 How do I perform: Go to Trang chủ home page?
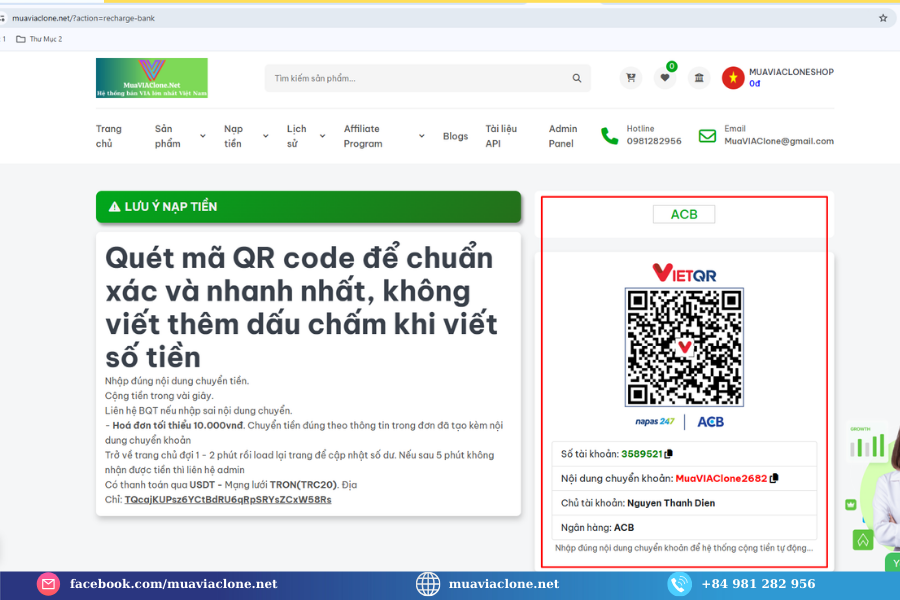109,136
